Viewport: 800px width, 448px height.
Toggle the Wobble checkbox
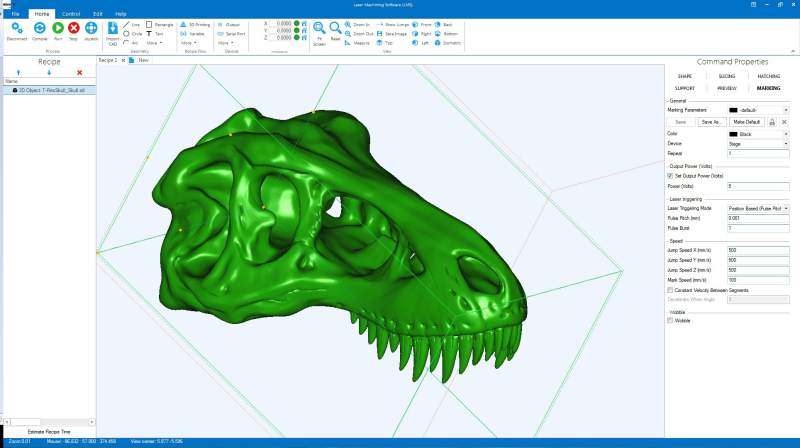pyautogui.click(x=670, y=320)
